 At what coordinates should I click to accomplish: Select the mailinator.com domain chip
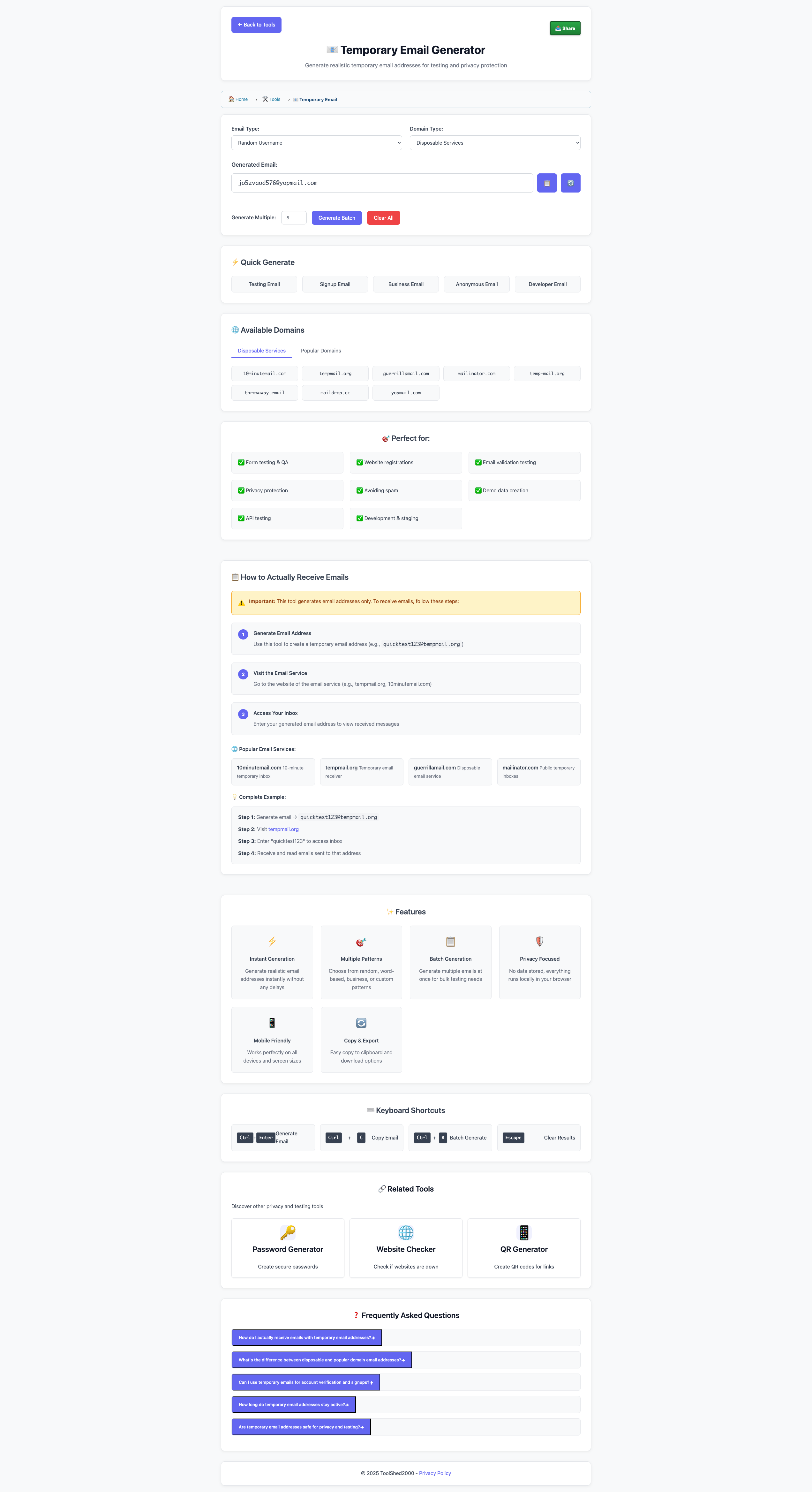coord(476,374)
